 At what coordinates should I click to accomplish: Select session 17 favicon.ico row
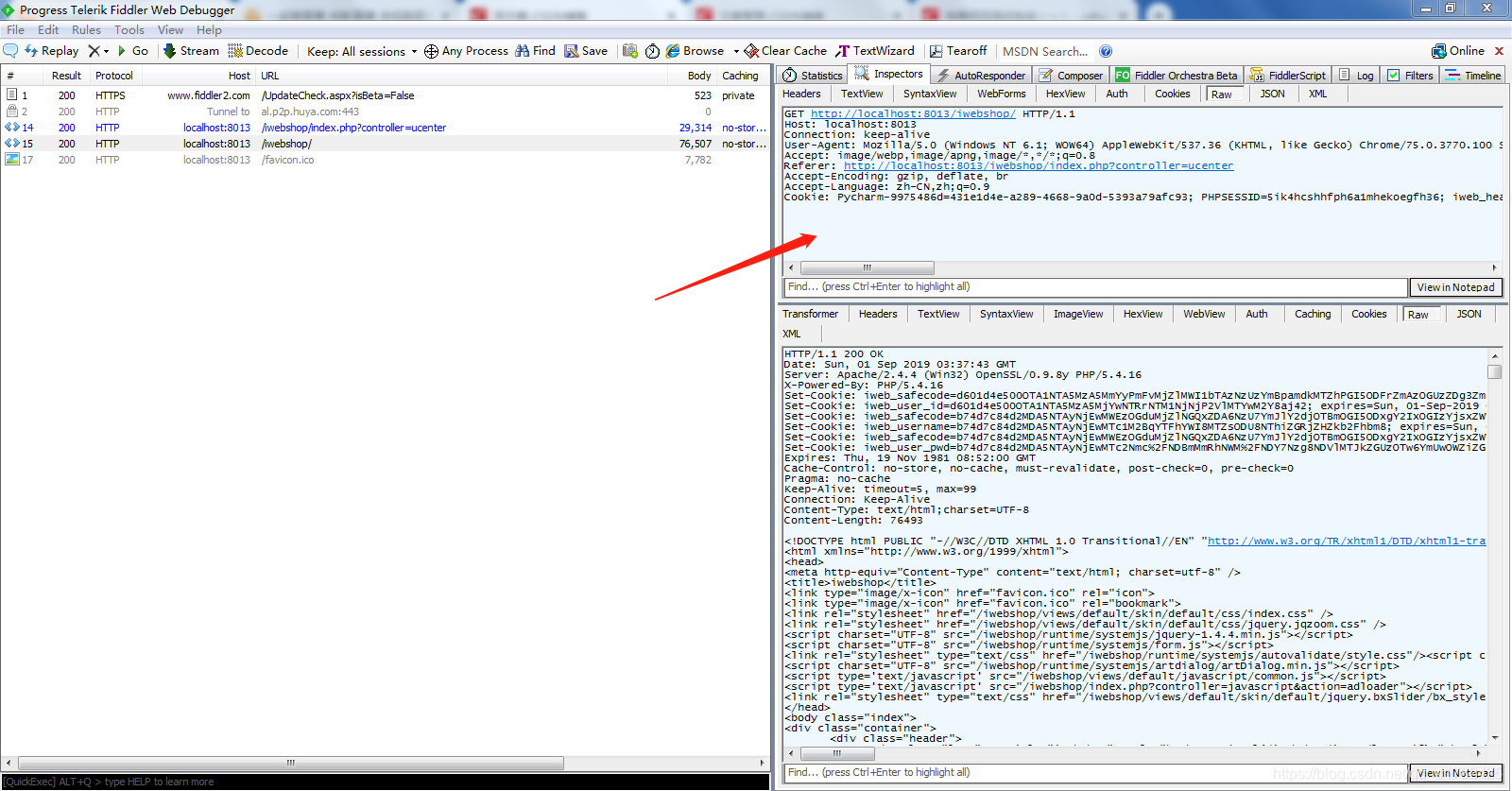click(x=386, y=160)
